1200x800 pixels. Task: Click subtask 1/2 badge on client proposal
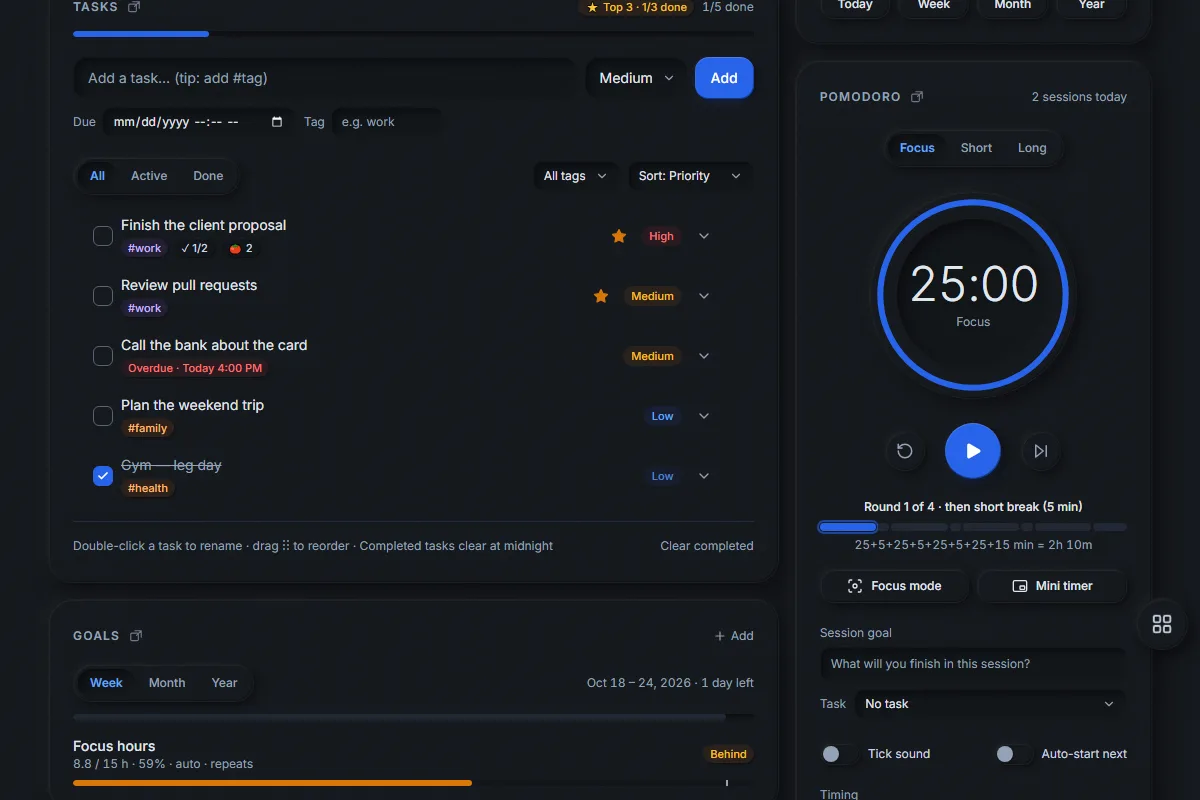coord(195,248)
